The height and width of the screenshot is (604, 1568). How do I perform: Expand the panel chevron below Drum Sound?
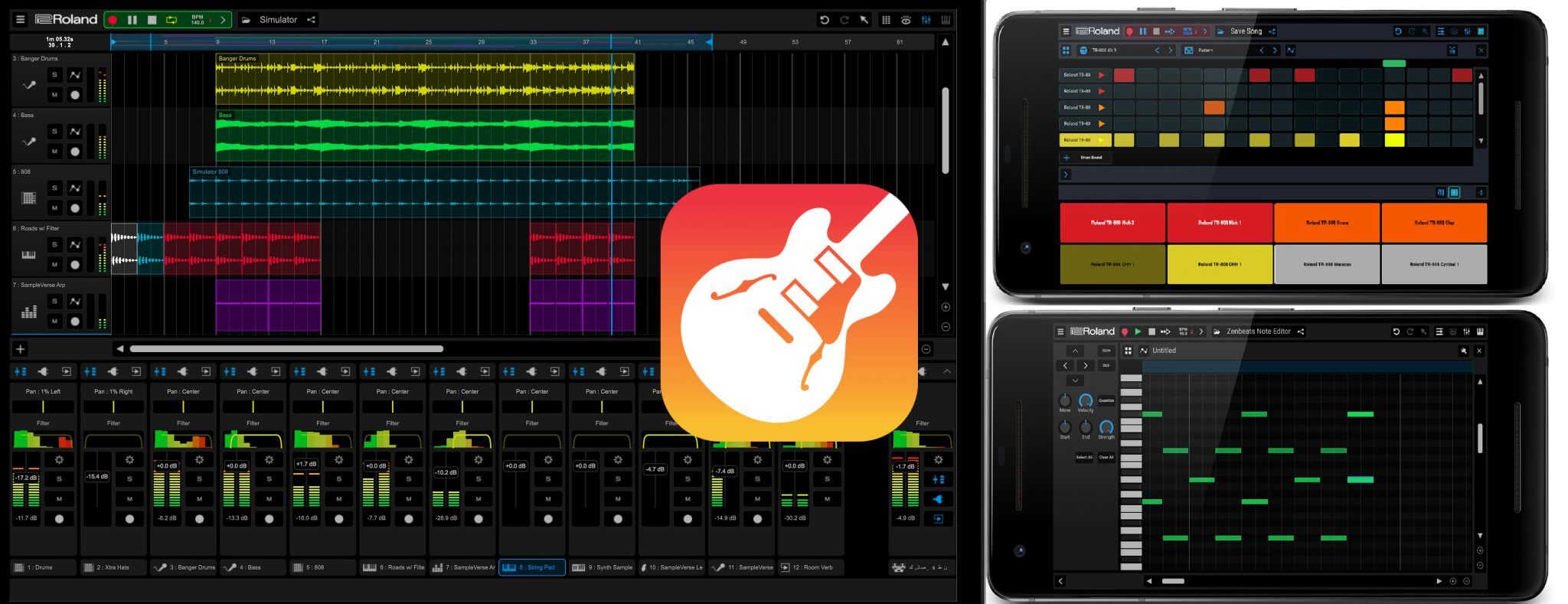(1065, 175)
